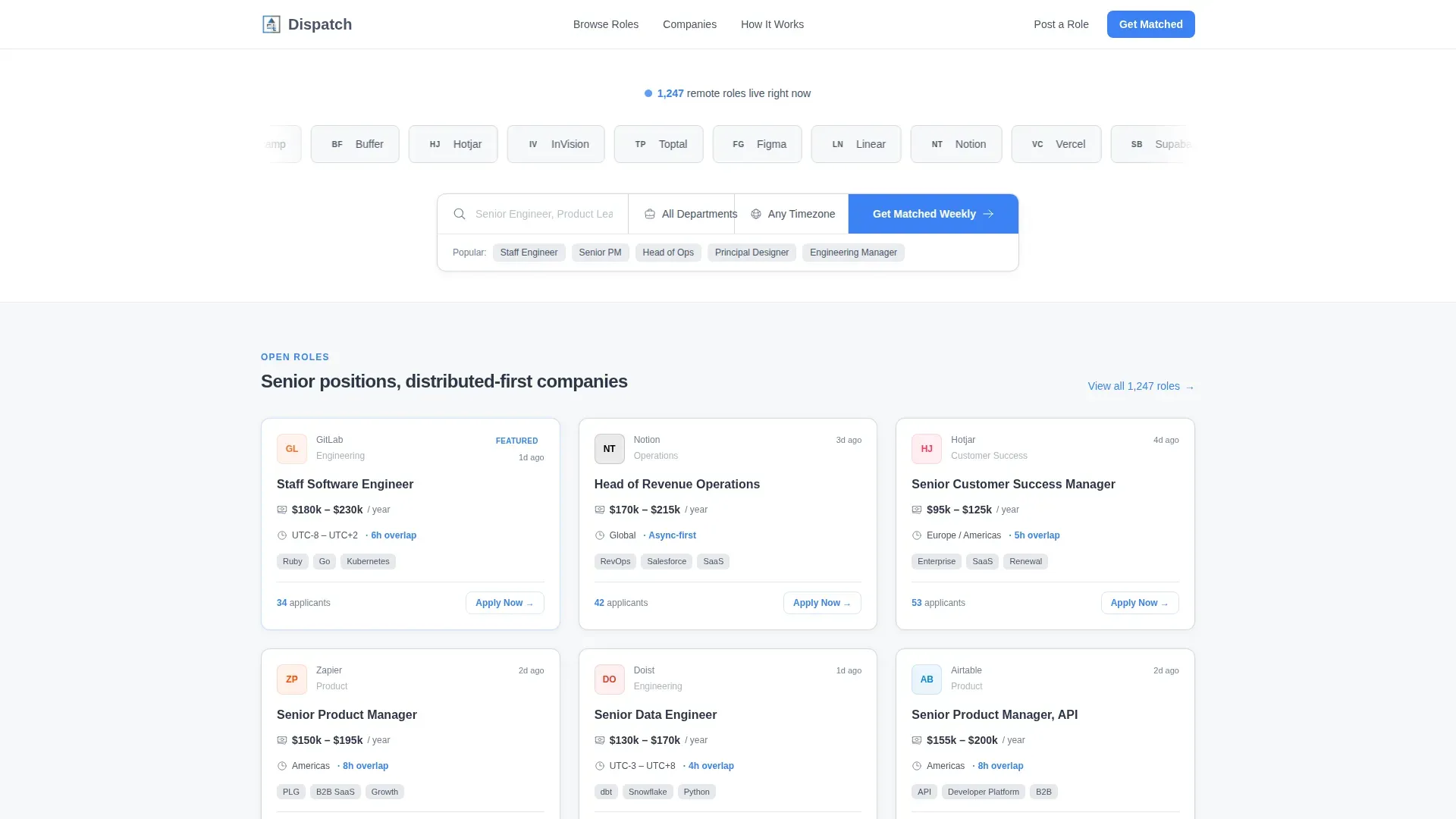Click the FEATURED badge on GitLab card
Screen dimensions: 1456x819
tap(516, 441)
